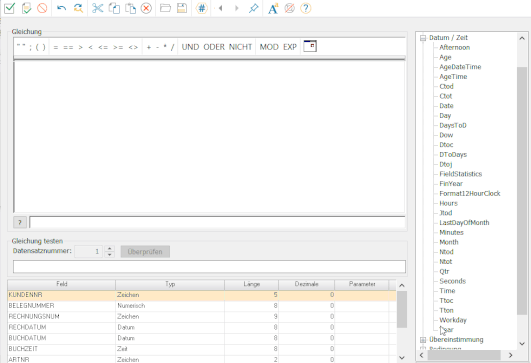The width and height of the screenshot is (531, 363).
Task: Click the Typ column header
Action: [170, 284]
